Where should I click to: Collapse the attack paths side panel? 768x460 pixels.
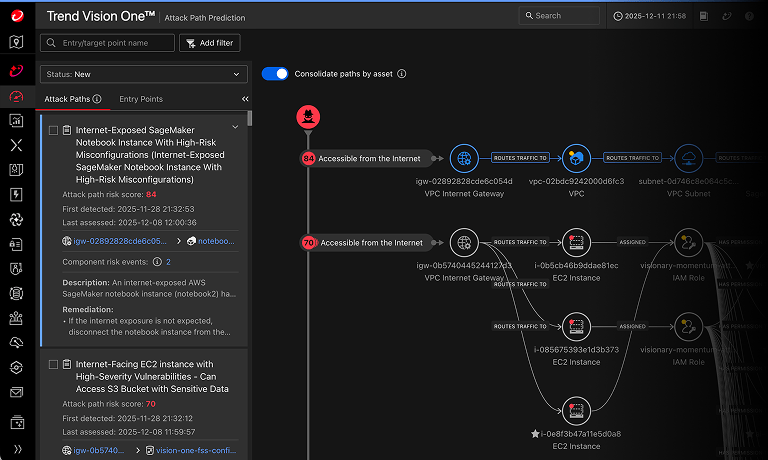click(x=245, y=99)
